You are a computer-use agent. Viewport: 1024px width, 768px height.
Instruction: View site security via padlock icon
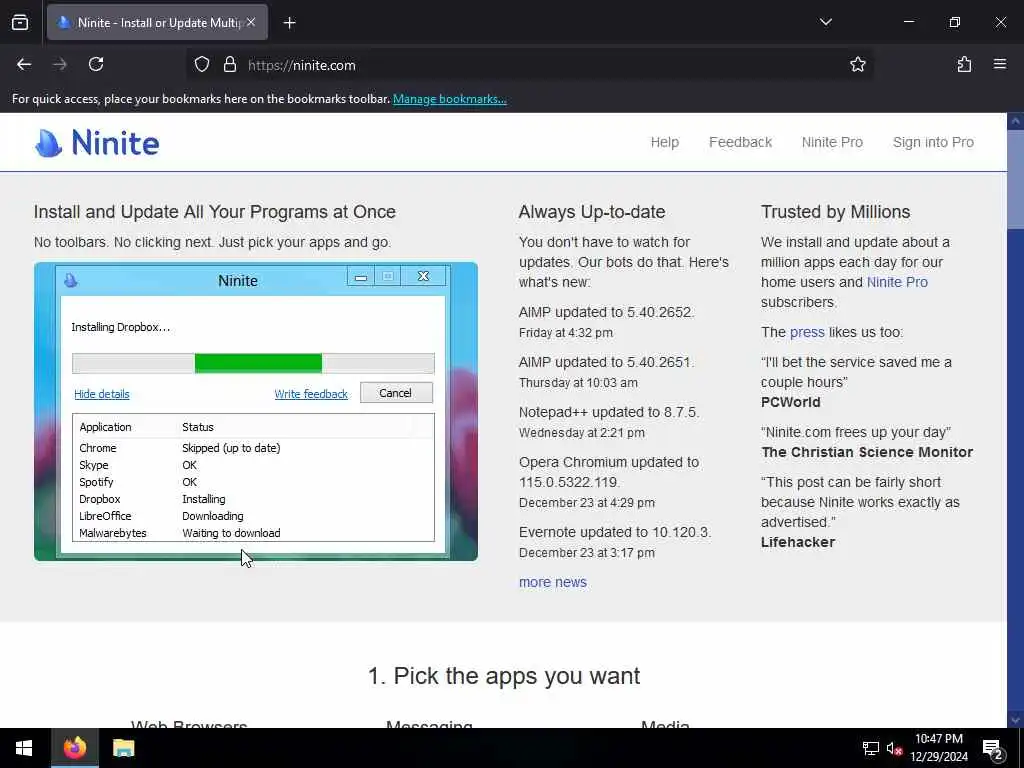tap(229, 65)
